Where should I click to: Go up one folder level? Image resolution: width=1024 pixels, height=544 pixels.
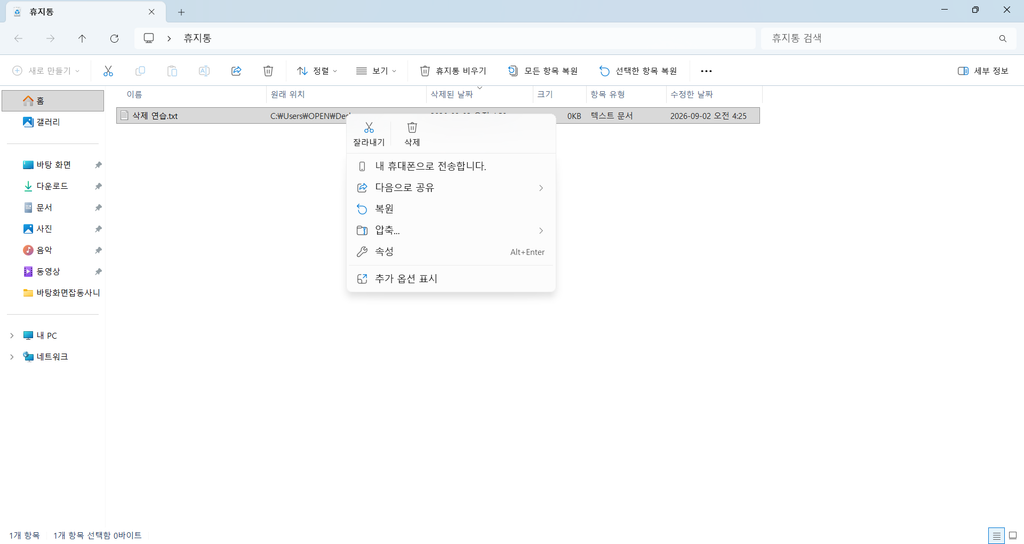(x=82, y=39)
